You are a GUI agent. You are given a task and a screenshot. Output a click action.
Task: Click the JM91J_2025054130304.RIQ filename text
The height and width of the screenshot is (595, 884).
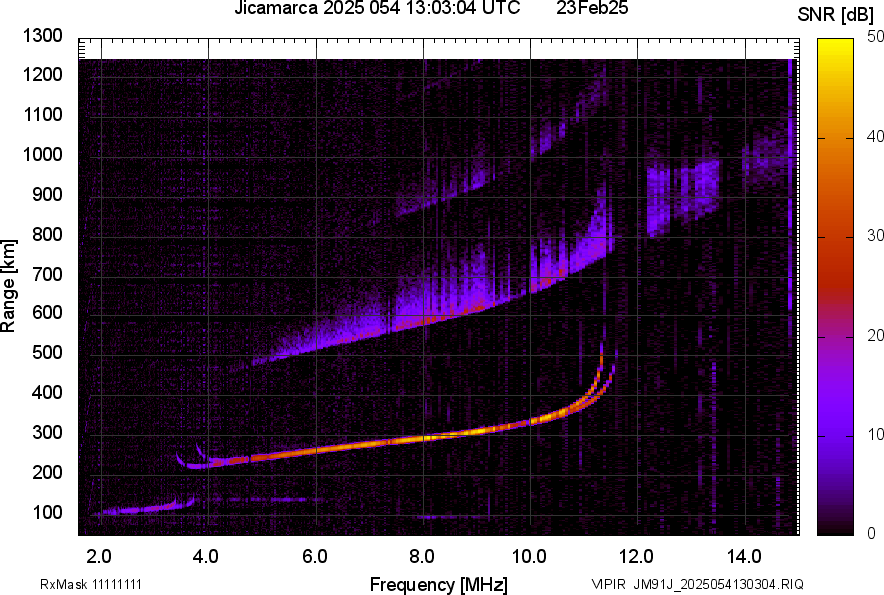coord(719,584)
